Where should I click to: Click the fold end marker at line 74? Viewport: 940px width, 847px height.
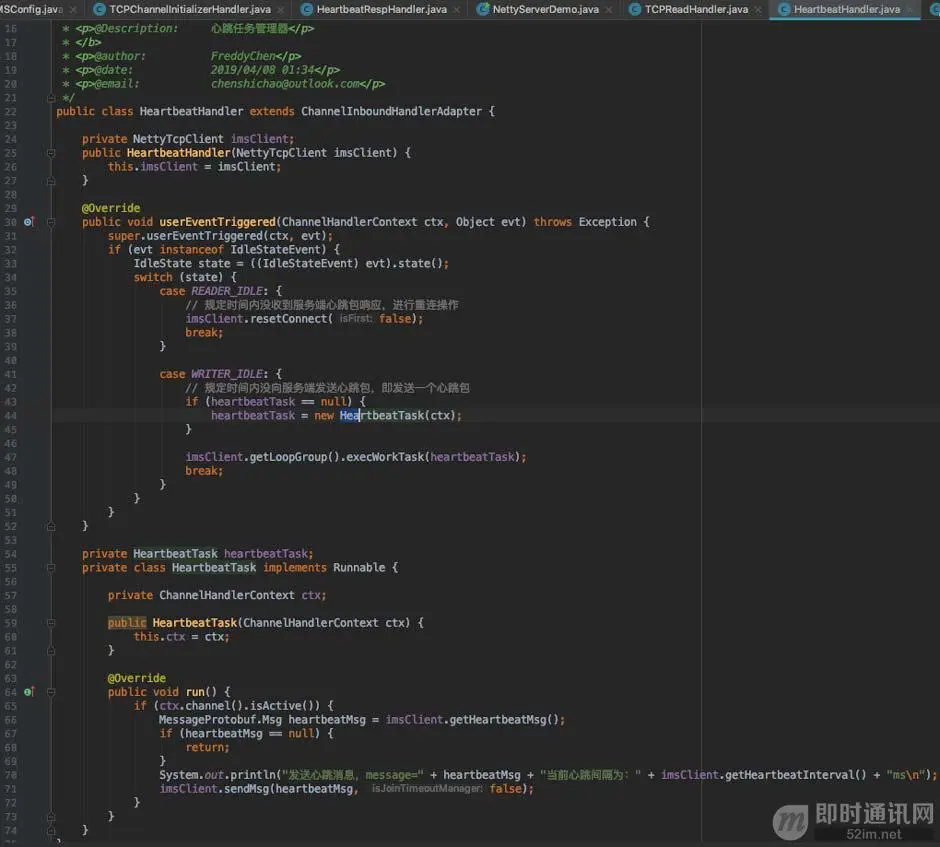(51, 830)
